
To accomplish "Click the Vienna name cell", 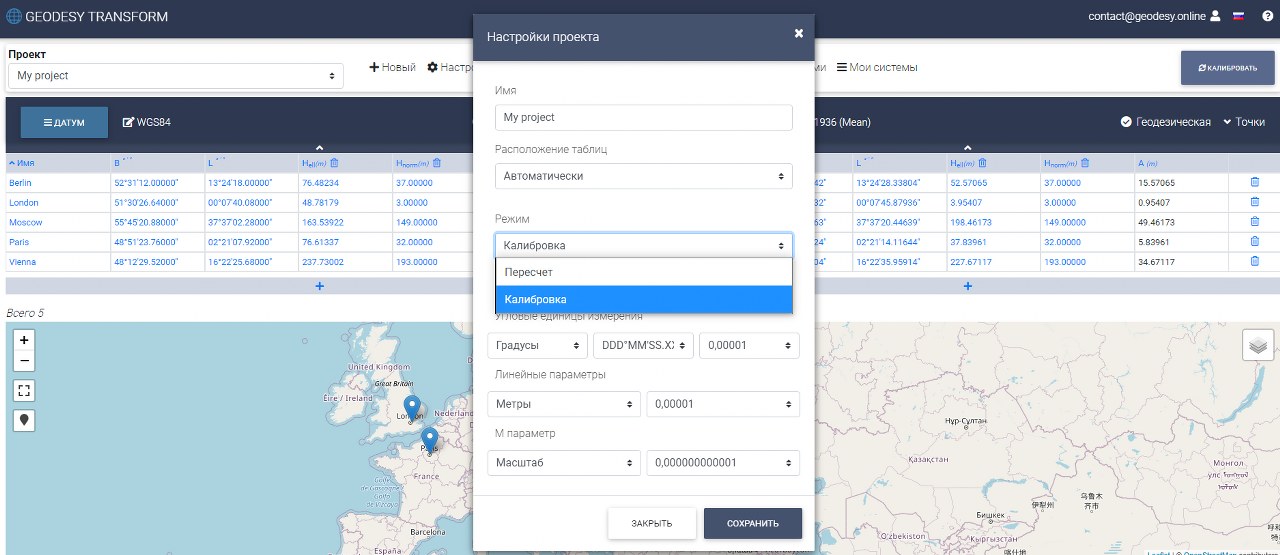I will coord(58,261).
